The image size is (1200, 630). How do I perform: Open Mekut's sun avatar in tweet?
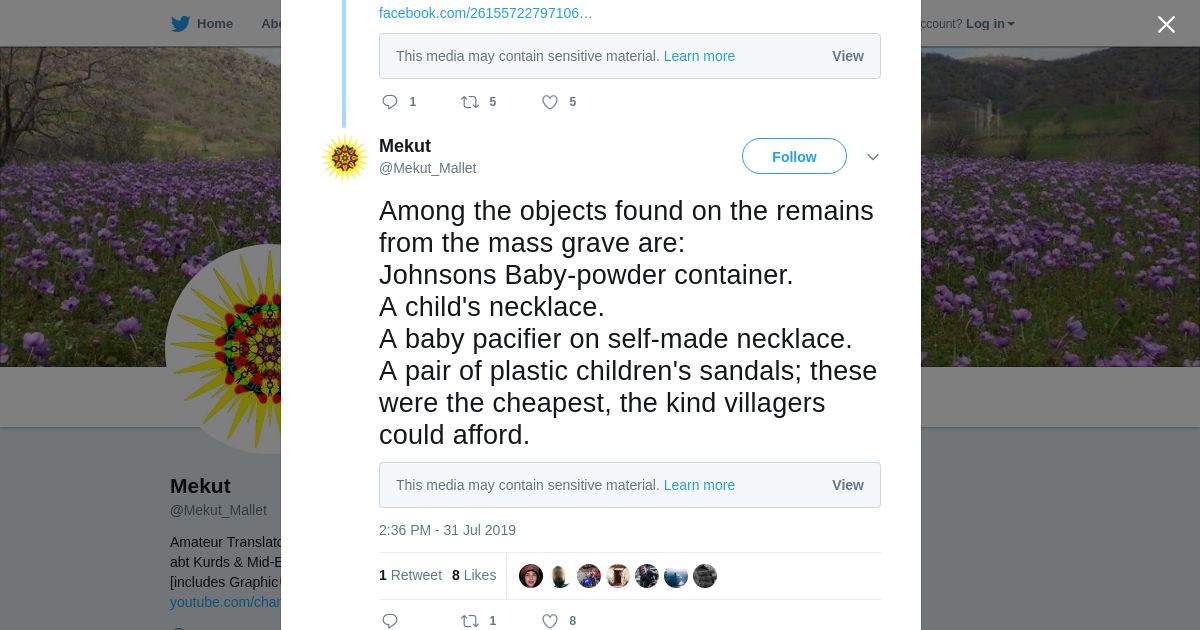point(344,158)
